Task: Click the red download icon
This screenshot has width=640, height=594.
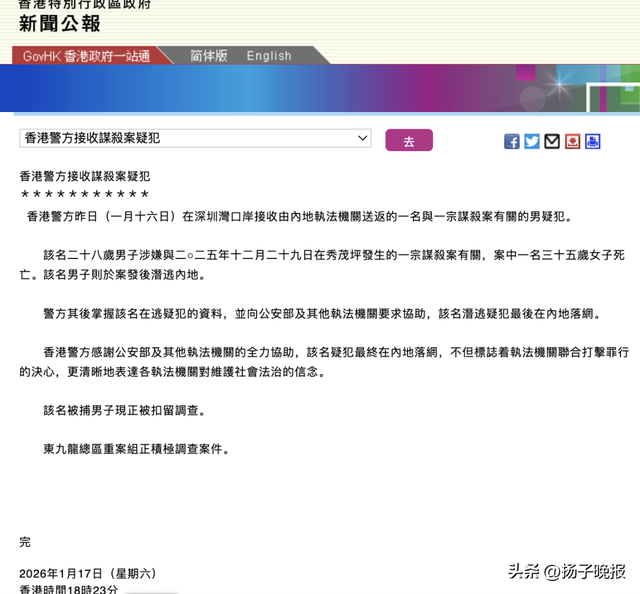Action: (572, 141)
